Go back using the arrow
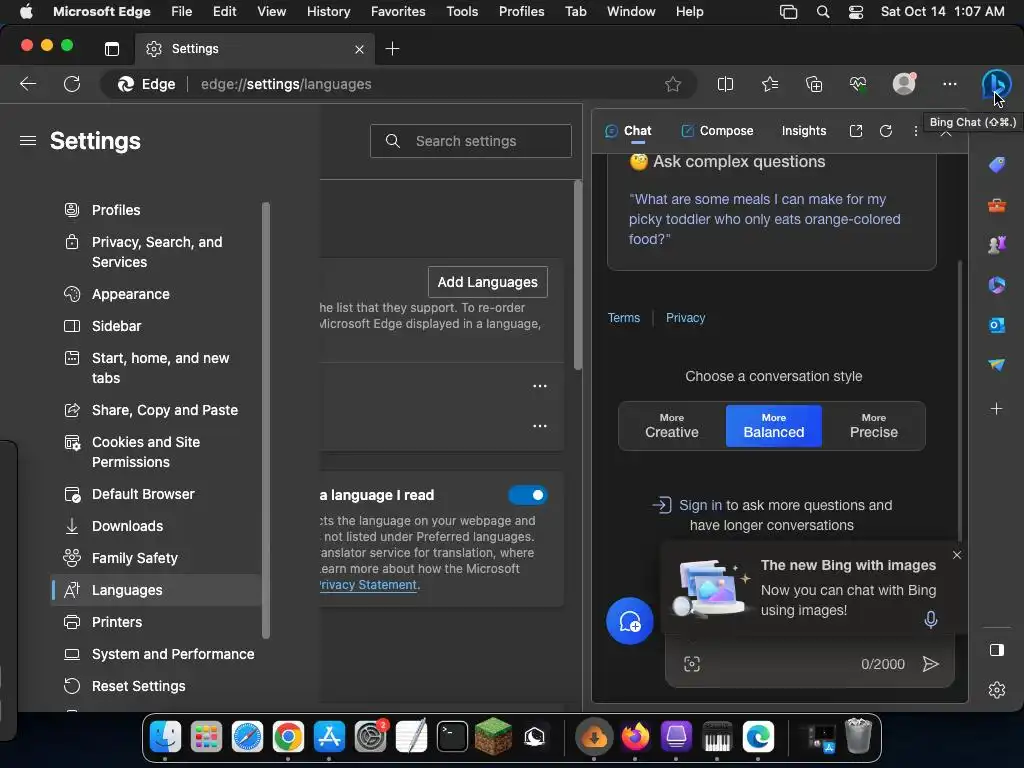Image resolution: width=1024 pixels, height=768 pixels. pos(28,84)
